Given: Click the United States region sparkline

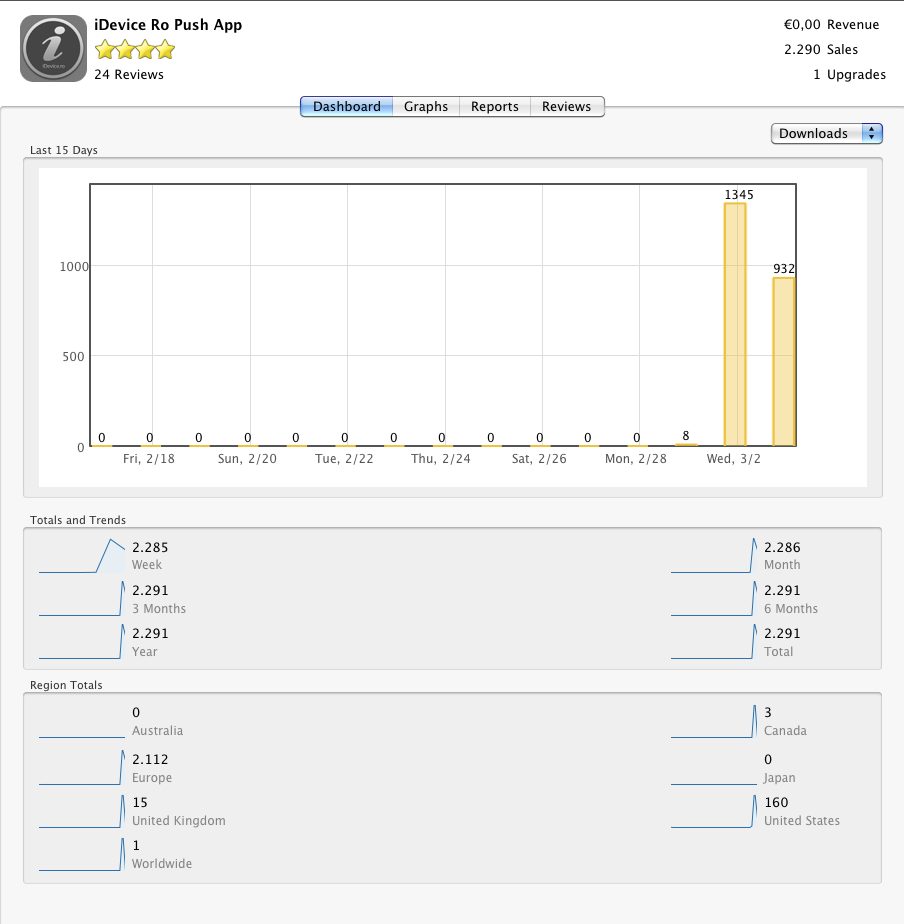Looking at the screenshot, I should pos(714,811).
